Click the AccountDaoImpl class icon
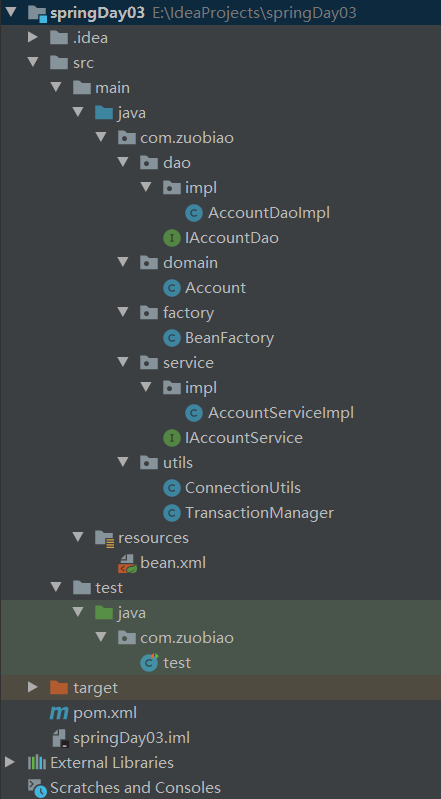This screenshot has width=441, height=799. tap(194, 213)
